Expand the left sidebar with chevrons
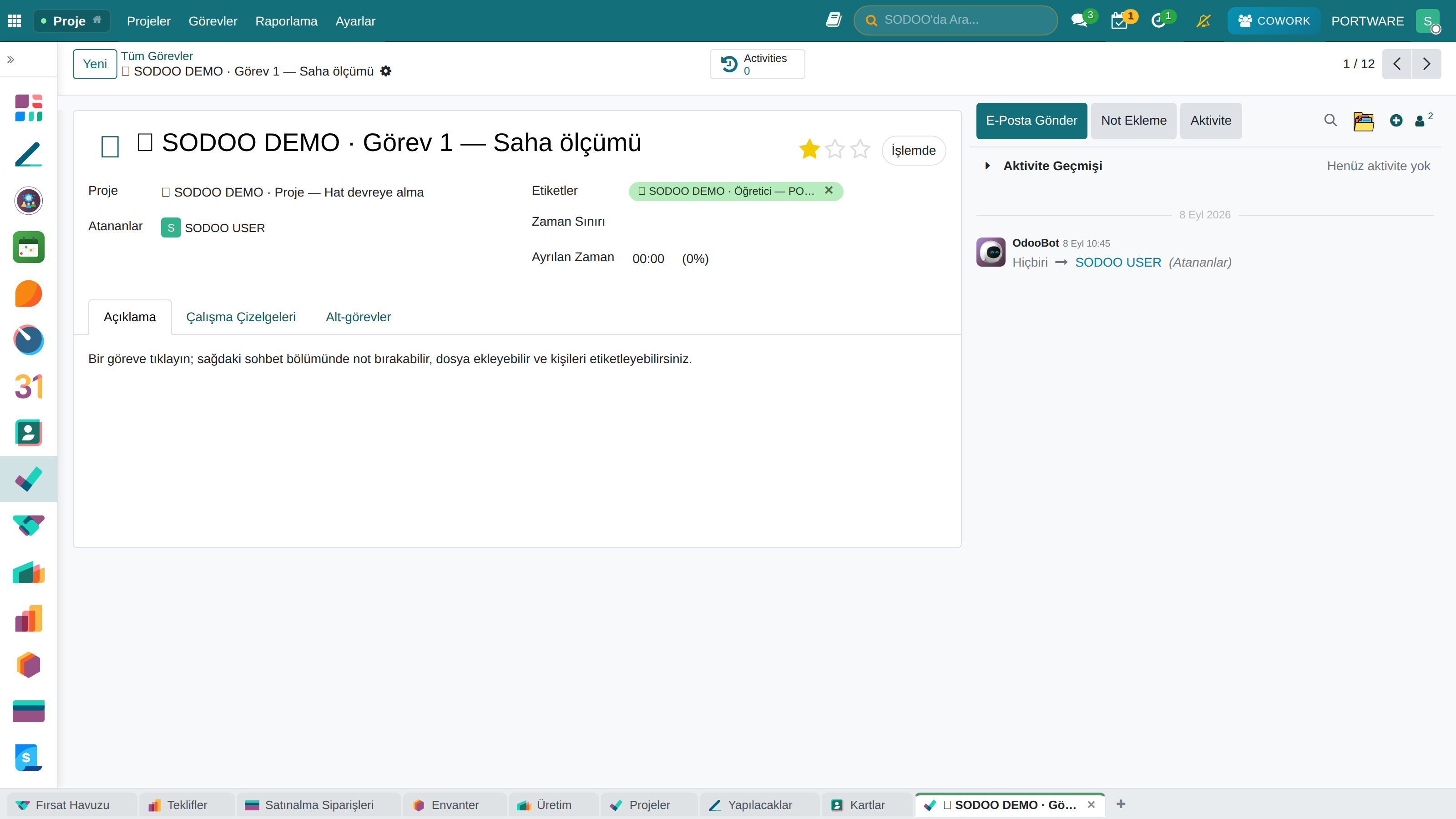This screenshot has height=819, width=1456. [11, 59]
